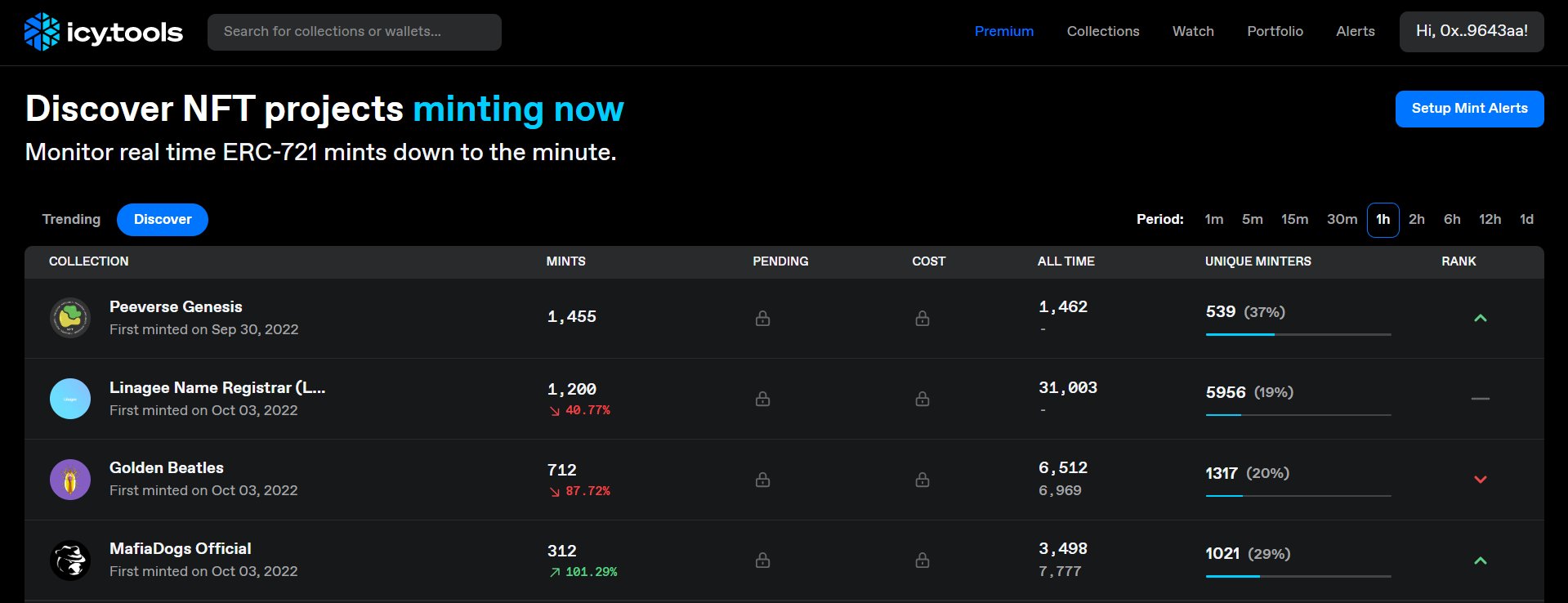Set period to 6h
Screen dimensions: 1568x603
[x=1452, y=220]
